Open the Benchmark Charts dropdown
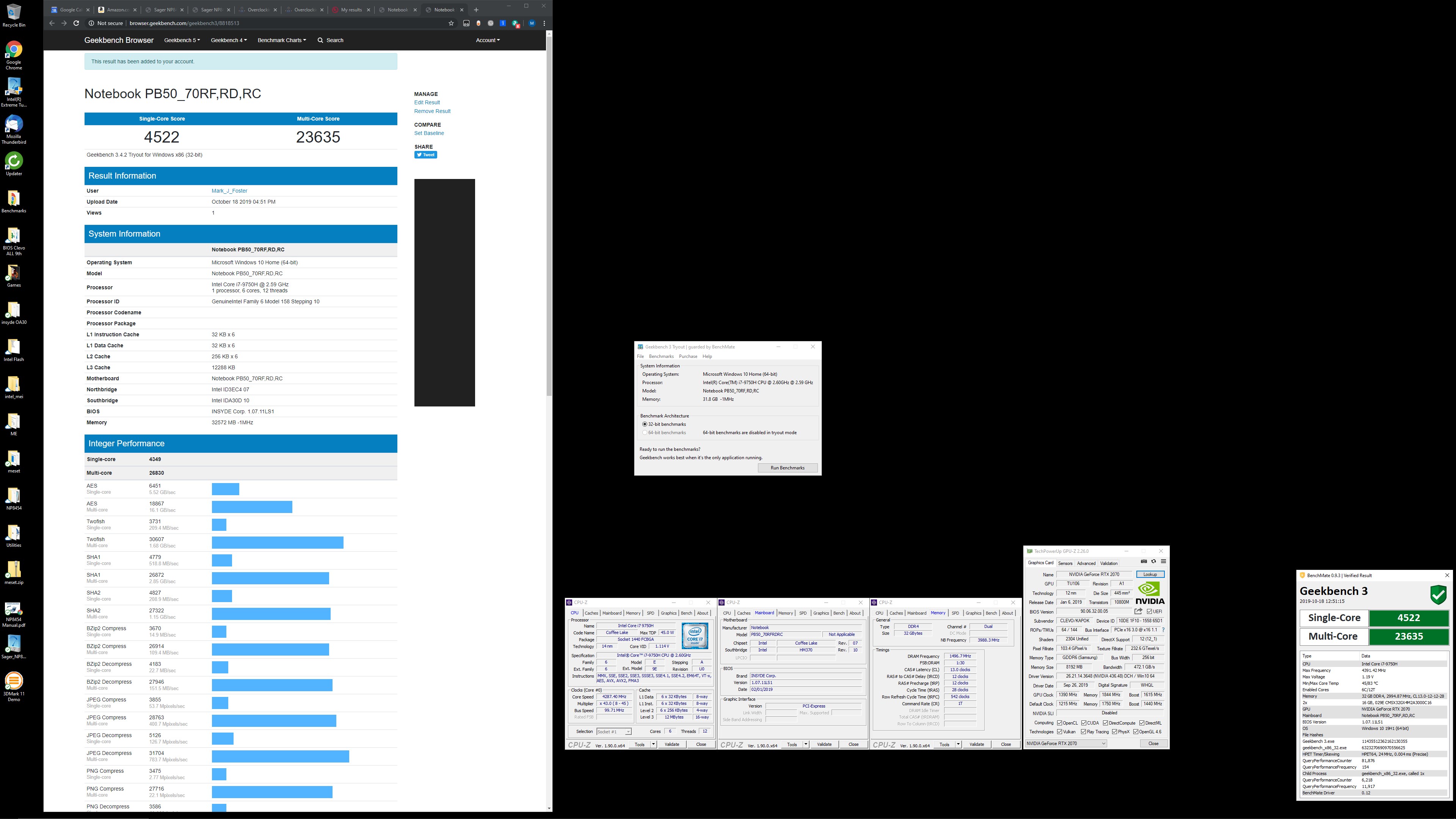 click(x=282, y=40)
